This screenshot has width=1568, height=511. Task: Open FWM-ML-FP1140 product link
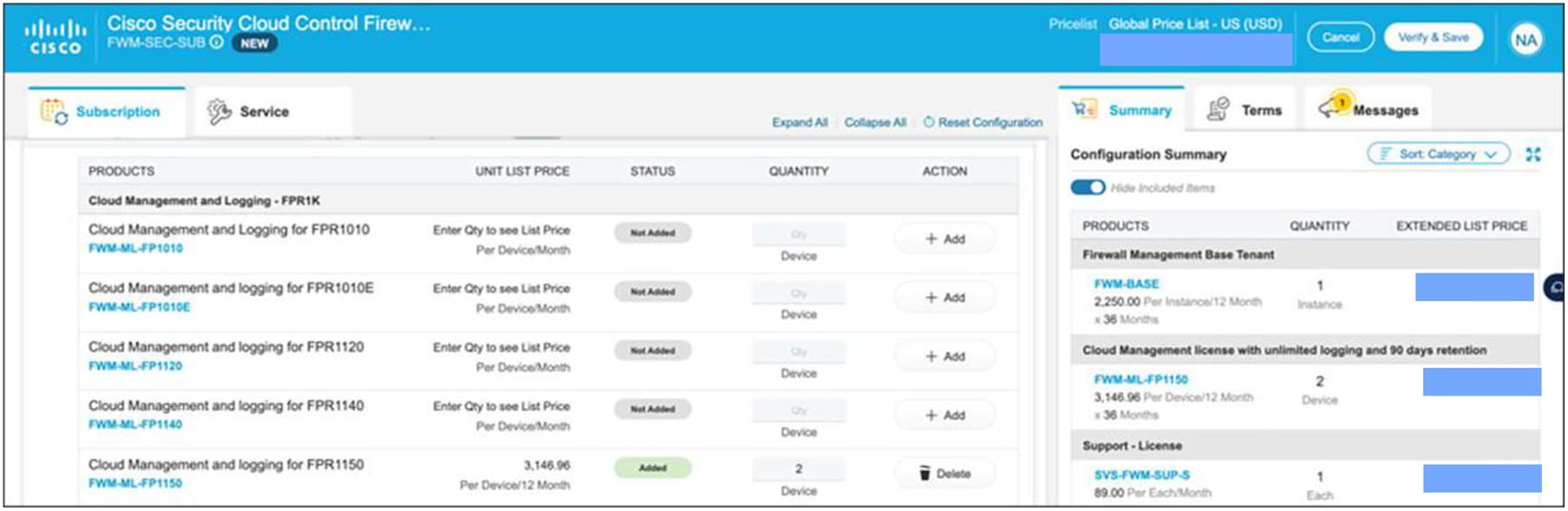(135, 424)
